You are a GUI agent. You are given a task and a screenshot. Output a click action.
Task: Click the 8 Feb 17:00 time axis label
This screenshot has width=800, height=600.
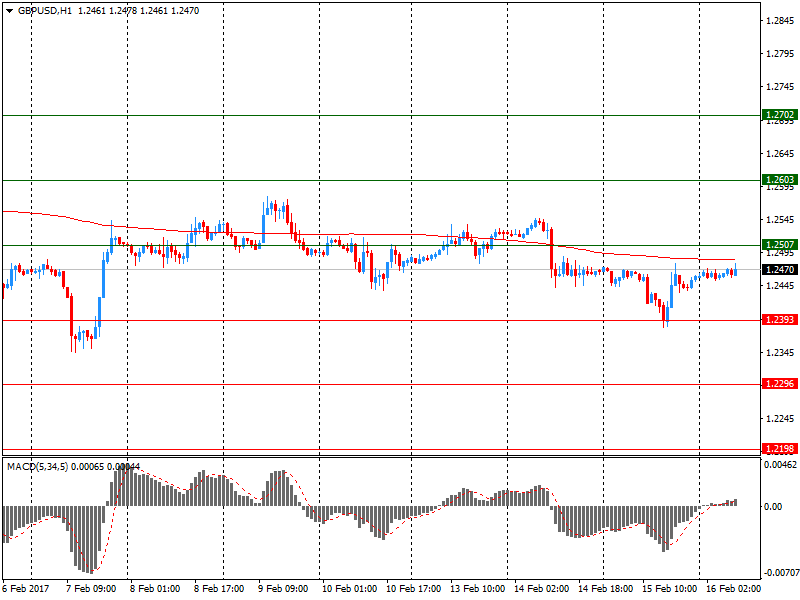point(219,589)
